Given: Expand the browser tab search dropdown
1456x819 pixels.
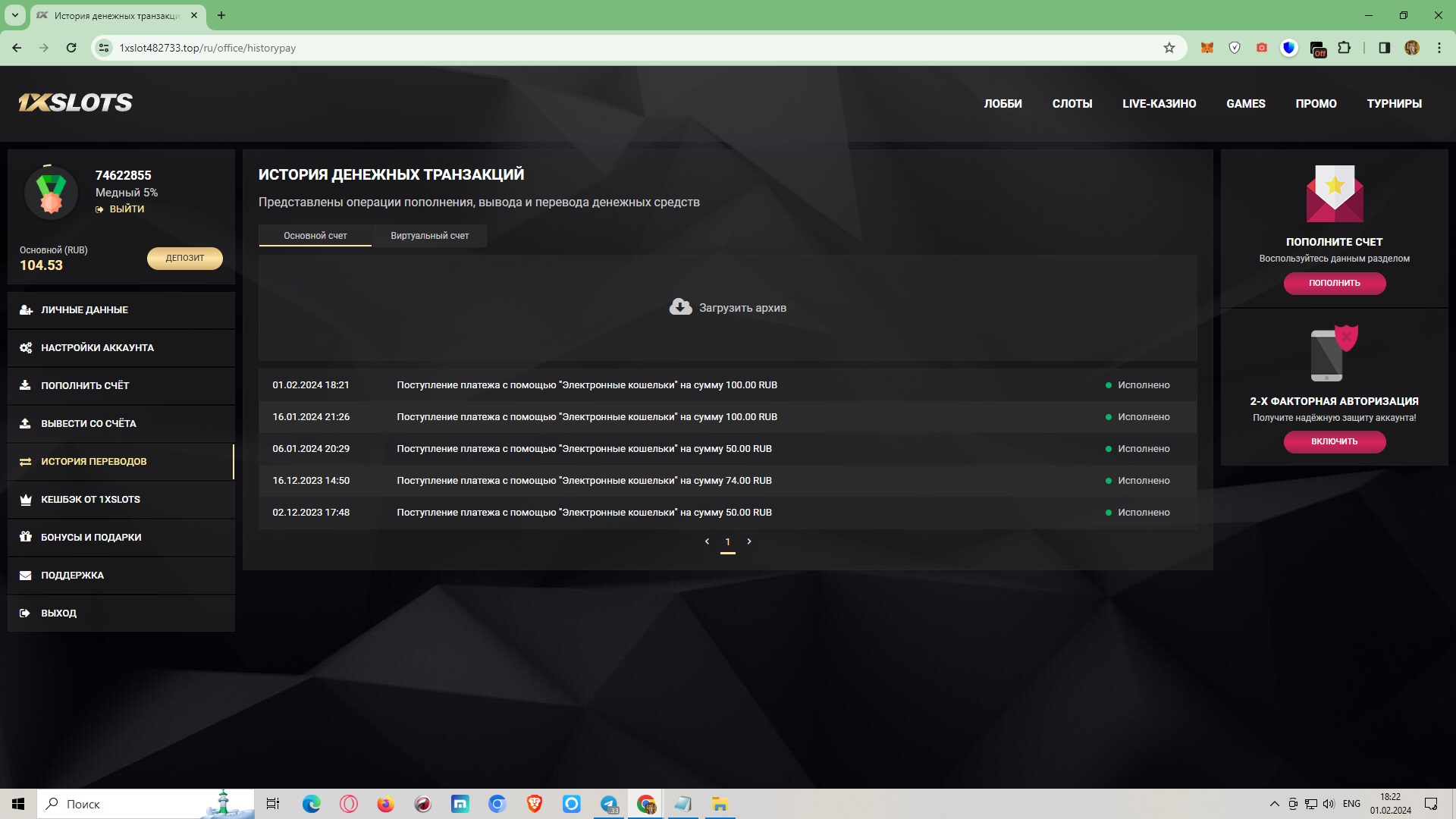Looking at the screenshot, I should pos(14,15).
